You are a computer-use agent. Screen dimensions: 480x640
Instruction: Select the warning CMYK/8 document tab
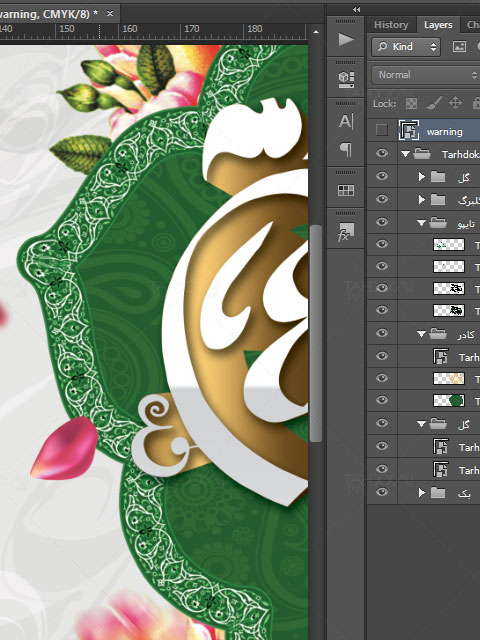(48, 14)
